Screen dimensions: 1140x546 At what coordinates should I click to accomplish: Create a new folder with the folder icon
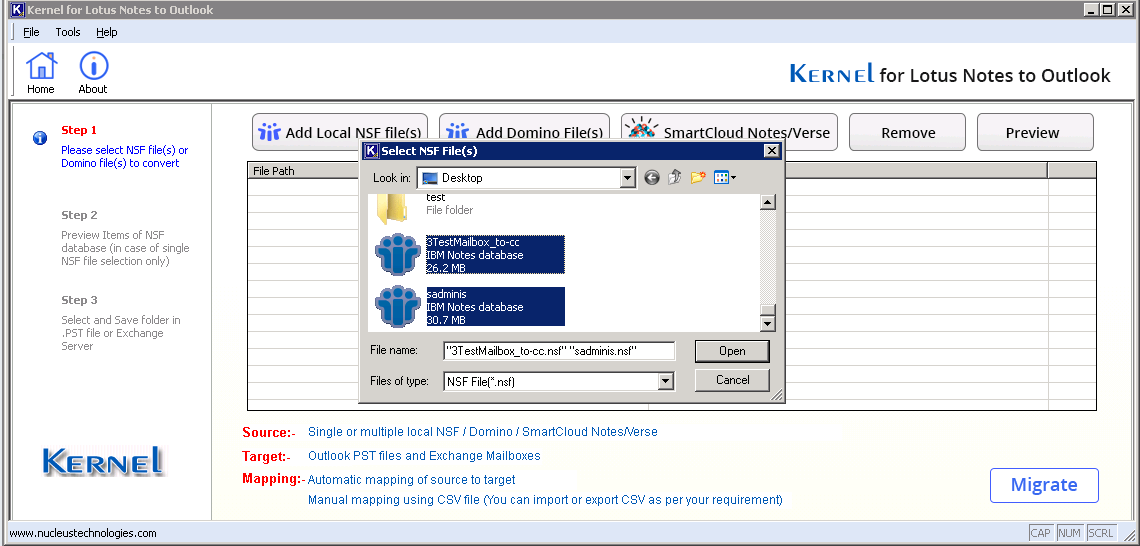tap(698, 178)
